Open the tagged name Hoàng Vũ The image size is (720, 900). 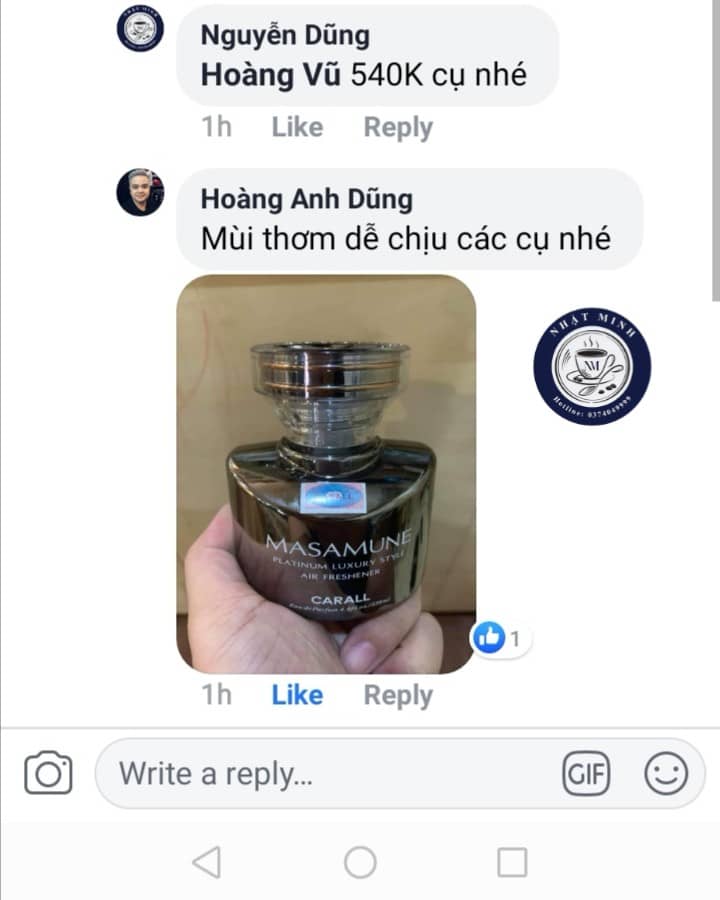(x=270, y=75)
